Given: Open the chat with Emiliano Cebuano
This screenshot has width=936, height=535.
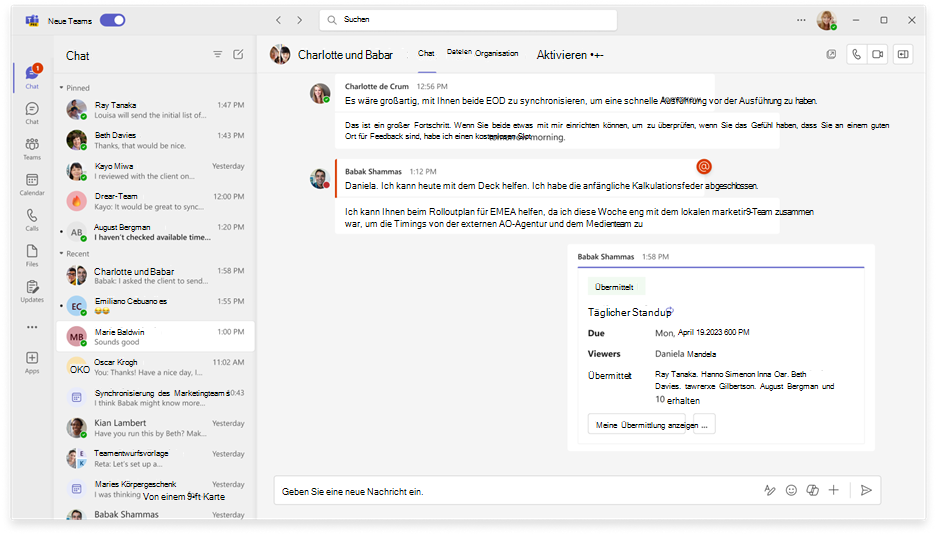Looking at the screenshot, I should coord(155,306).
